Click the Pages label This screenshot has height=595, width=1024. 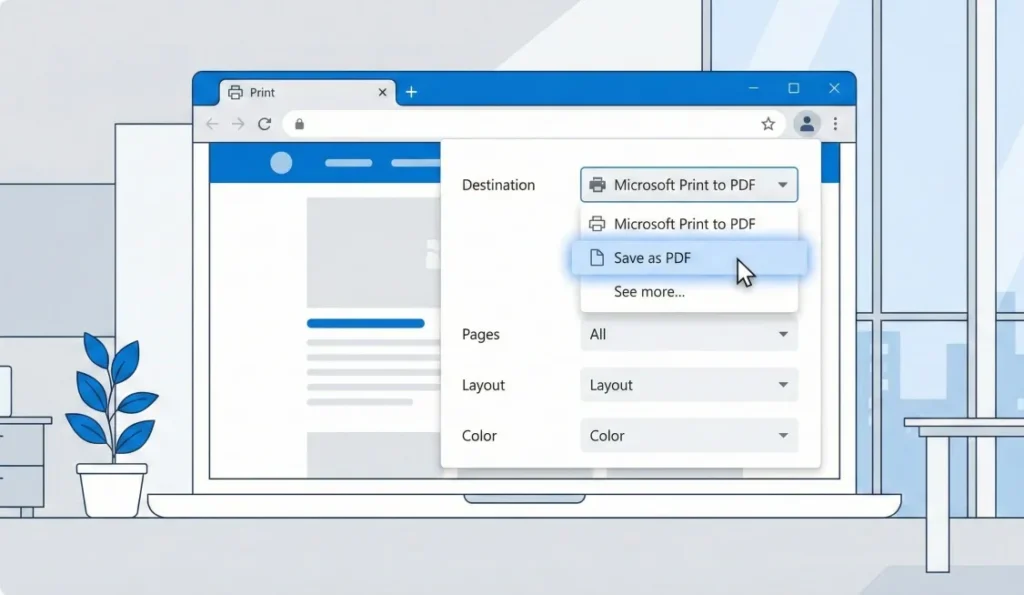click(x=481, y=334)
